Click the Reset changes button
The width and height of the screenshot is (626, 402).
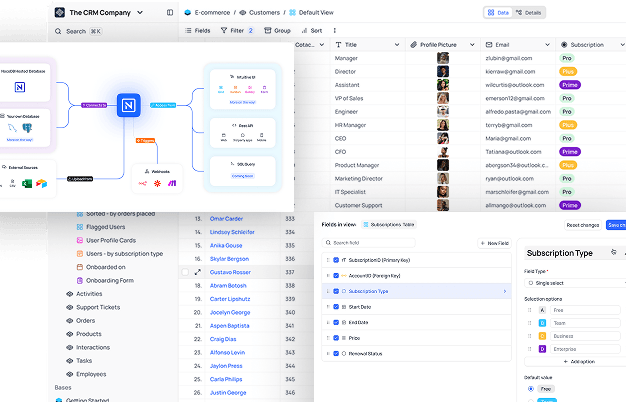[x=583, y=225]
